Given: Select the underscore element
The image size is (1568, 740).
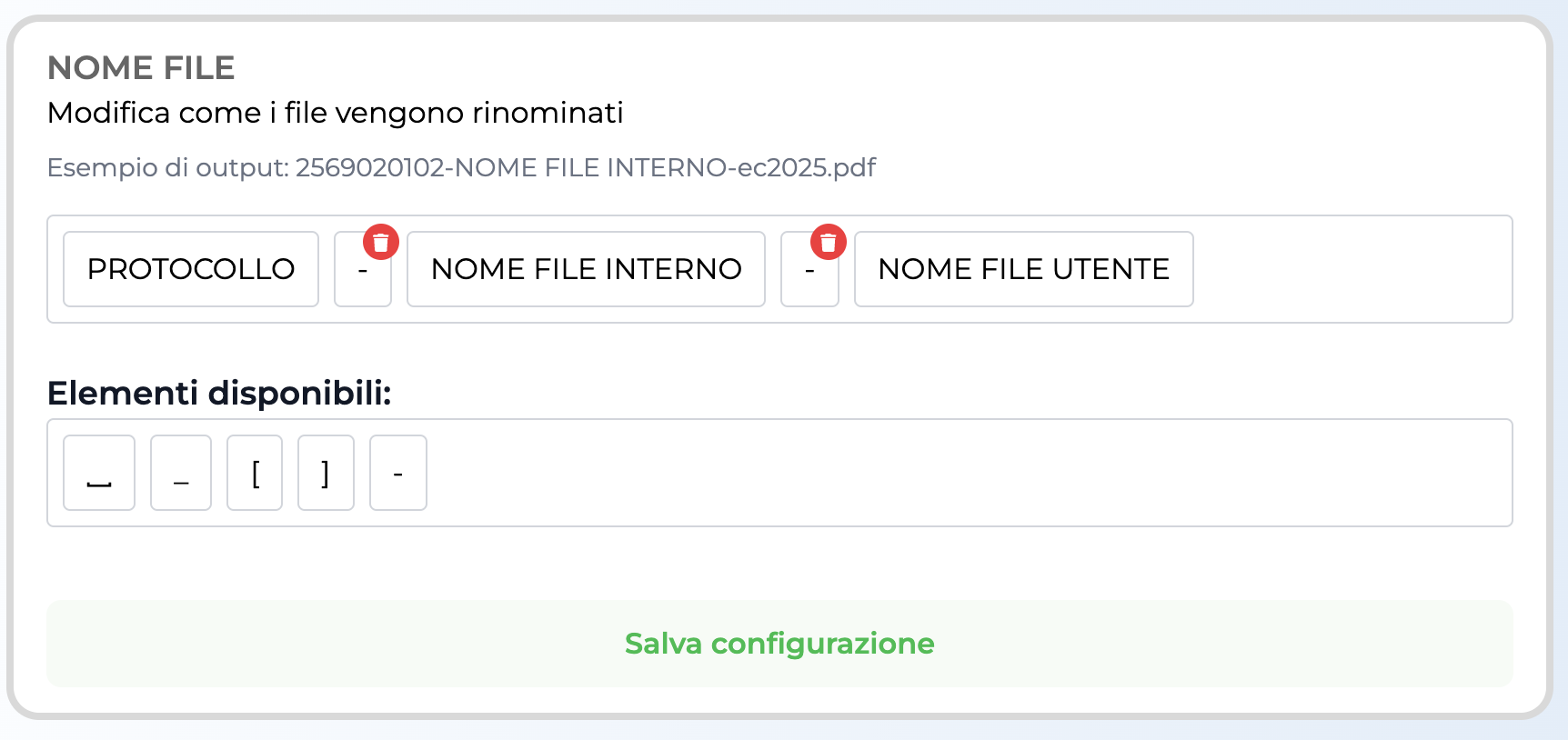Looking at the screenshot, I should [180, 473].
